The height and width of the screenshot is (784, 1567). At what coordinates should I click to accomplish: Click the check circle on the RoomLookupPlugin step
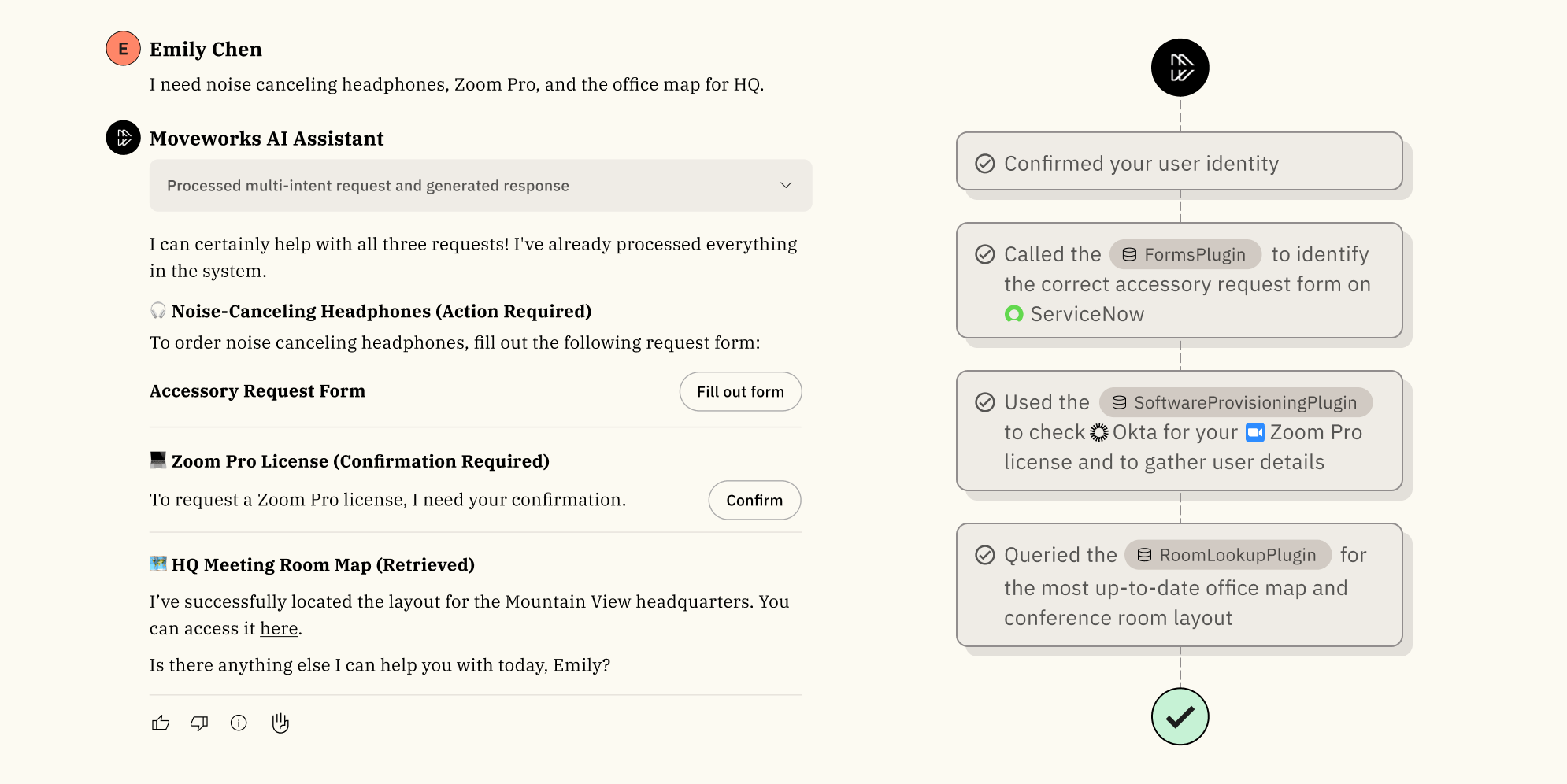[984, 555]
